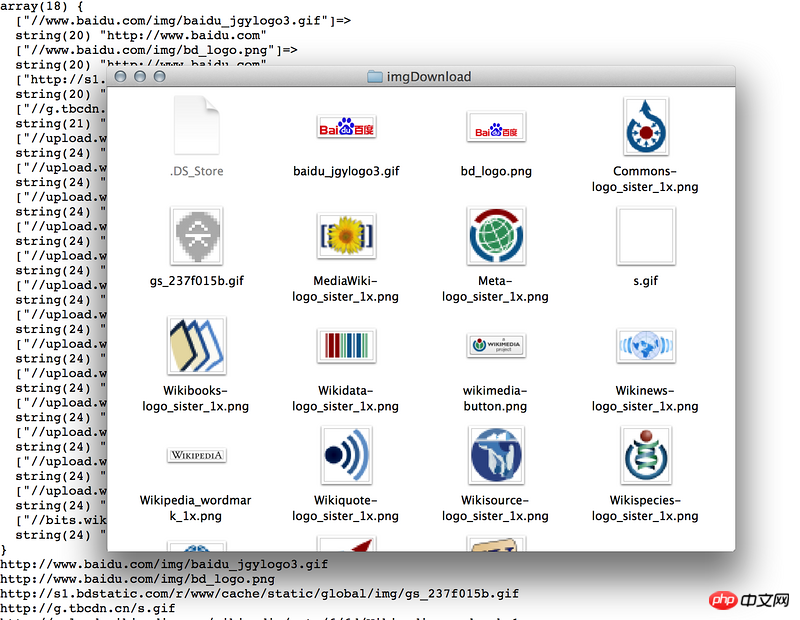Click the .DS_Store file icon
The width and height of the screenshot is (800, 620).
pyautogui.click(x=196, y=127)
